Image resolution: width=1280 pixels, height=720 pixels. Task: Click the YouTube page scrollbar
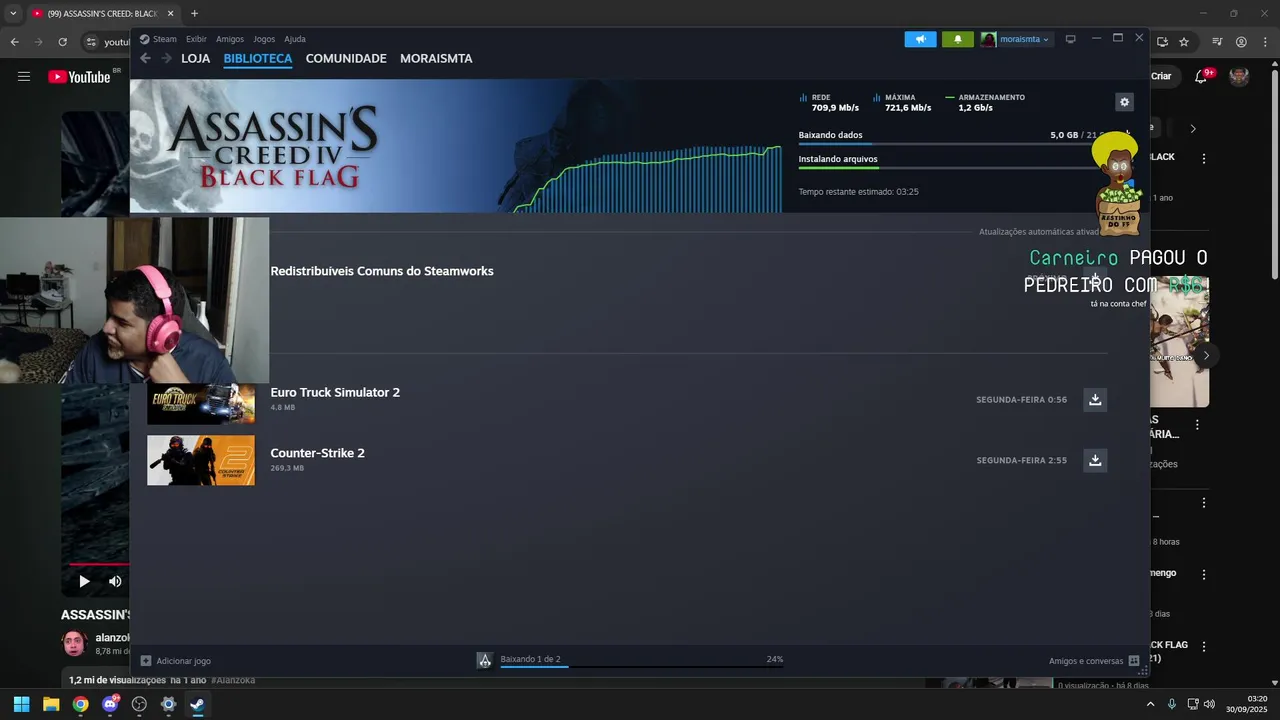(1275, 175)
